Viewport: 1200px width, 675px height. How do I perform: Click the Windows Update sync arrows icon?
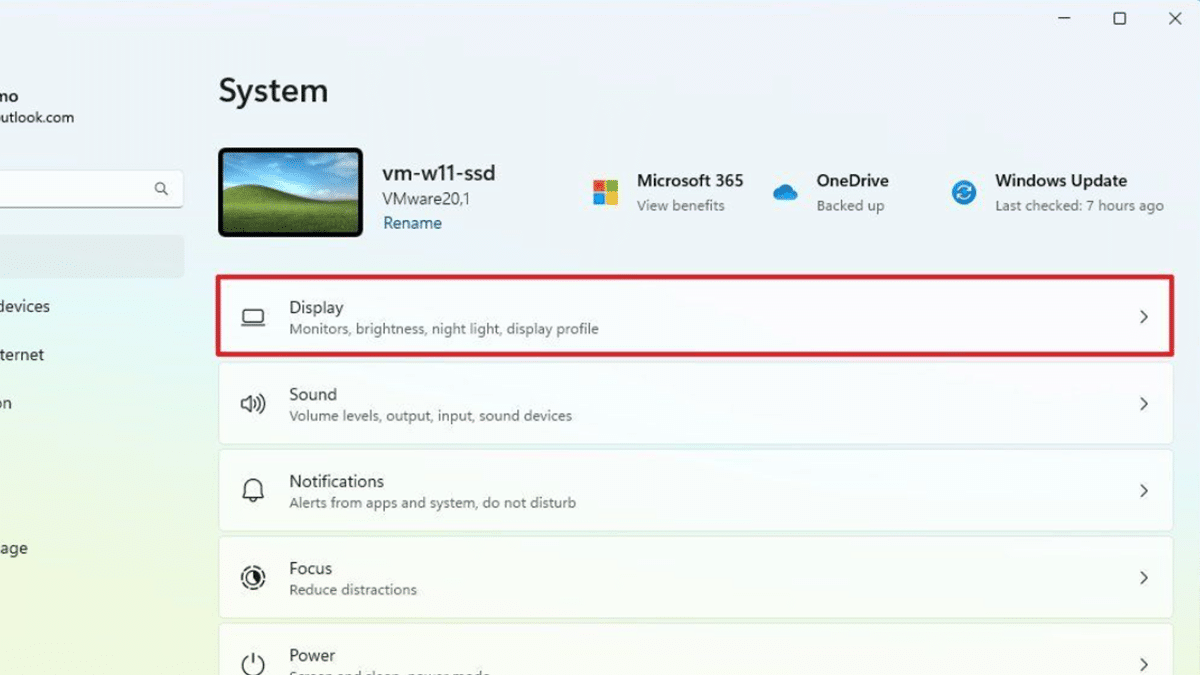964,192
